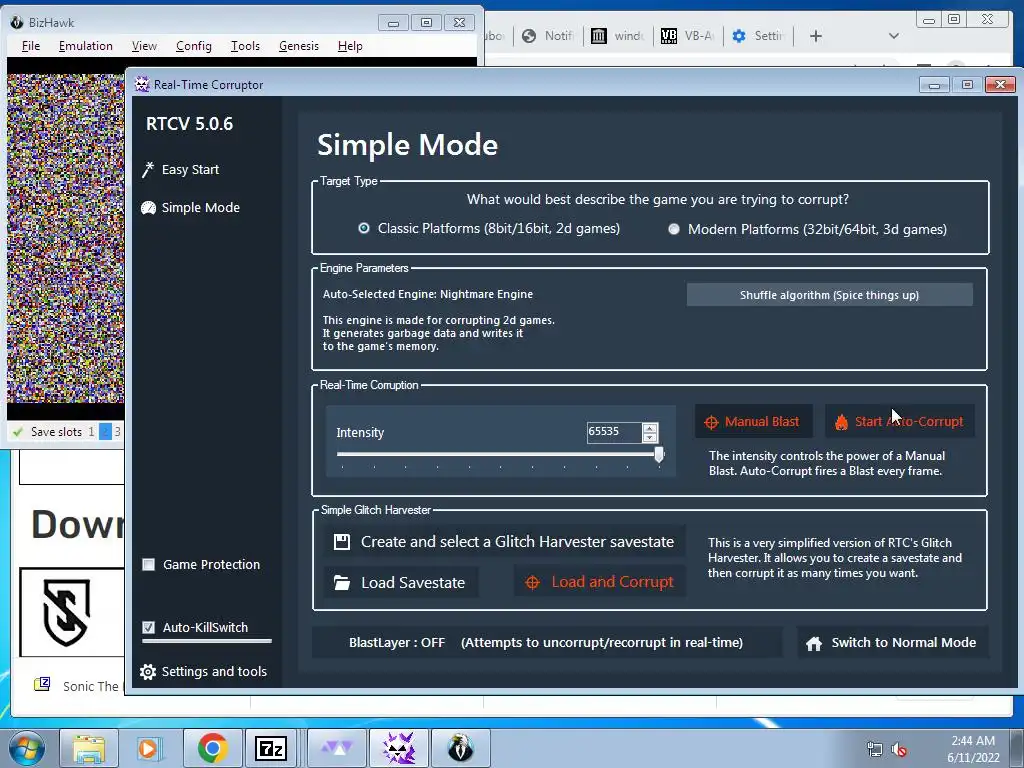This screenshot has width=1024, height=768.
Task: Switch to the Notifi browser tab
Action: pos(548,36)
